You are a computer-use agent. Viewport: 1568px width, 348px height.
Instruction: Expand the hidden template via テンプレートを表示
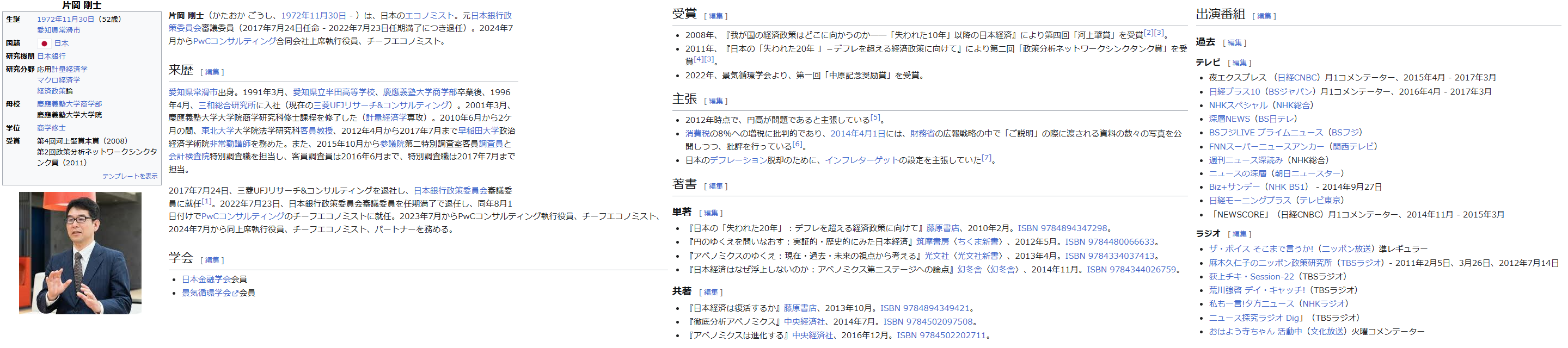click(130, 176)
